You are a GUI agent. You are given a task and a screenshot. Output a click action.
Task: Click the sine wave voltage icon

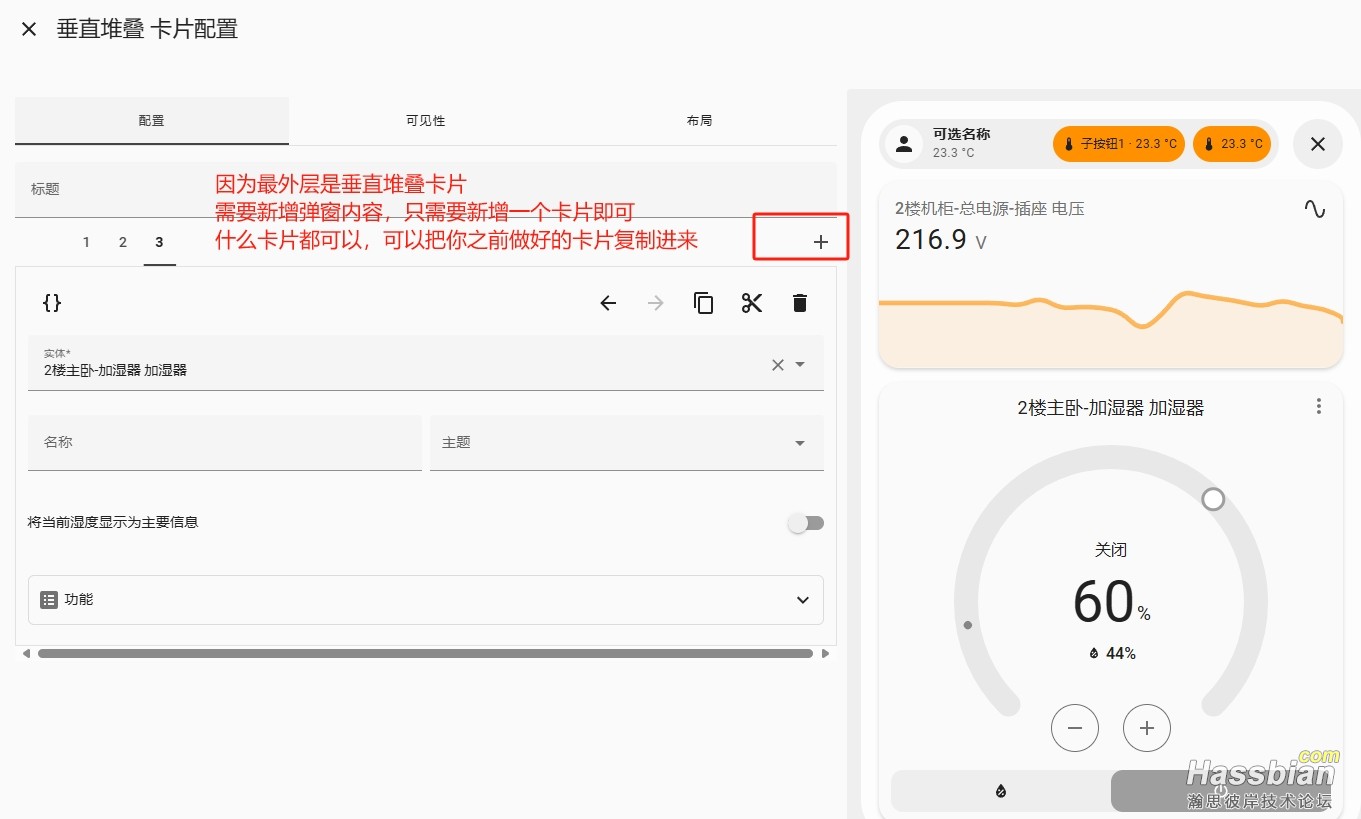(1315, 209)
